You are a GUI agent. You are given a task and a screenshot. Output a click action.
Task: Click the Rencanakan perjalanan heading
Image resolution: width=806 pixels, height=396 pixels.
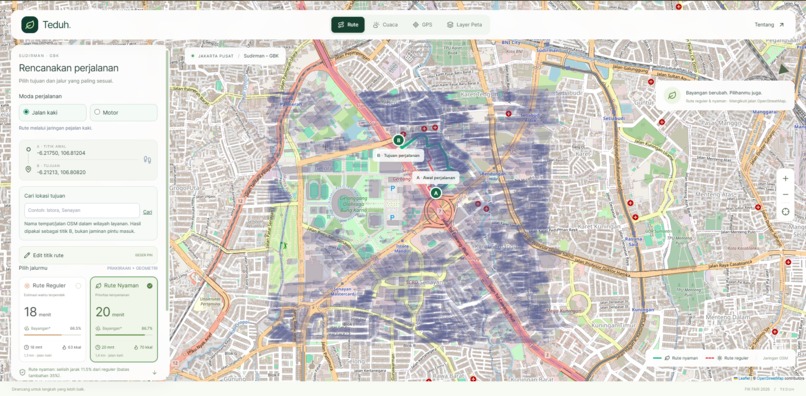pyautogui.click(x=69, y=68)
